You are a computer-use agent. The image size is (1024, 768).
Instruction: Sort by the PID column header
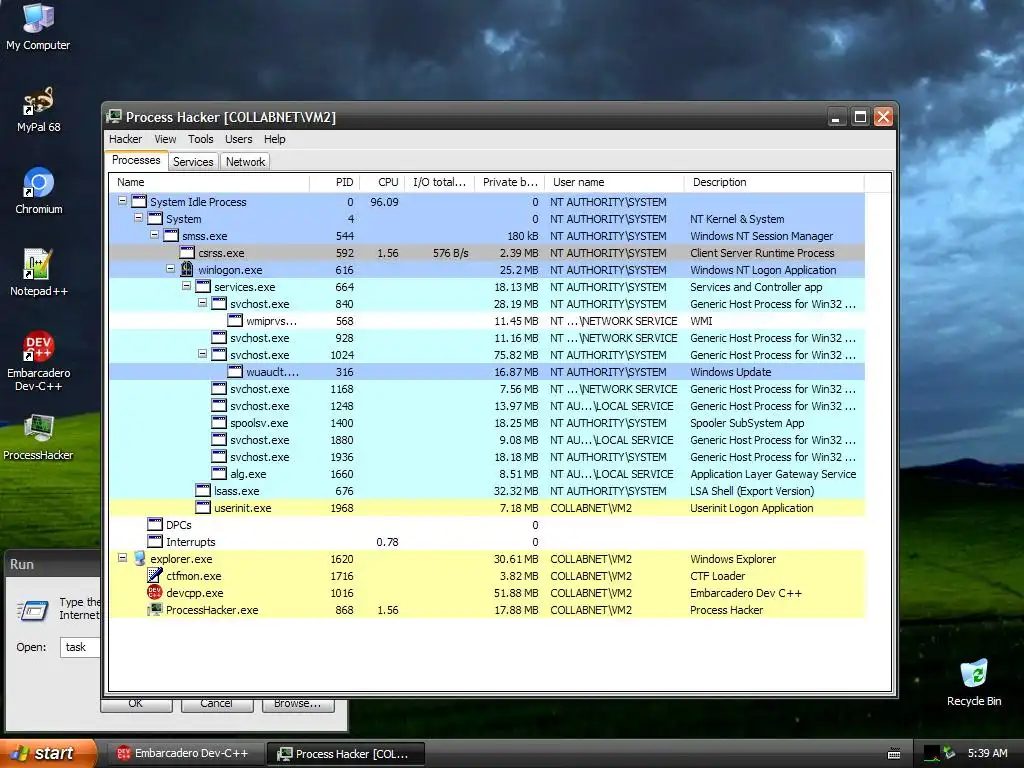click(333, 182)
